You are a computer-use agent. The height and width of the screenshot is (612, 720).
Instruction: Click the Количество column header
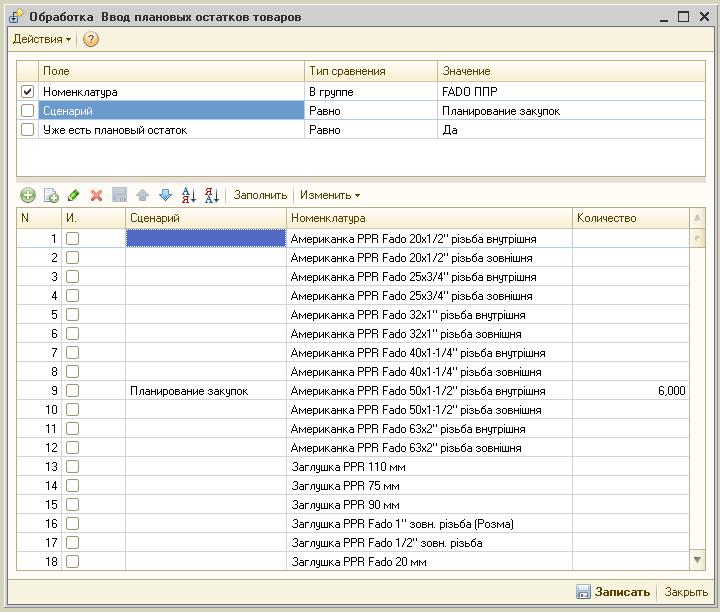pyautogui.click(x=630, y=218)
